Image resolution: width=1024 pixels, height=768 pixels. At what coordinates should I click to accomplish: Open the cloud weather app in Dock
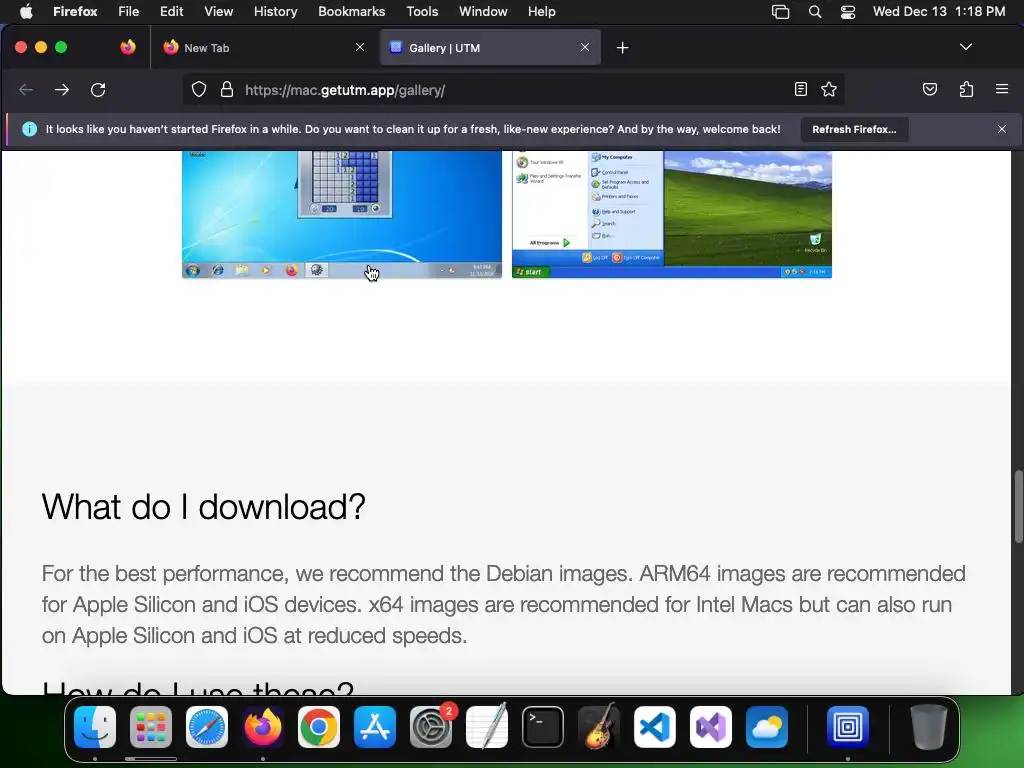[x=767, y=727]
